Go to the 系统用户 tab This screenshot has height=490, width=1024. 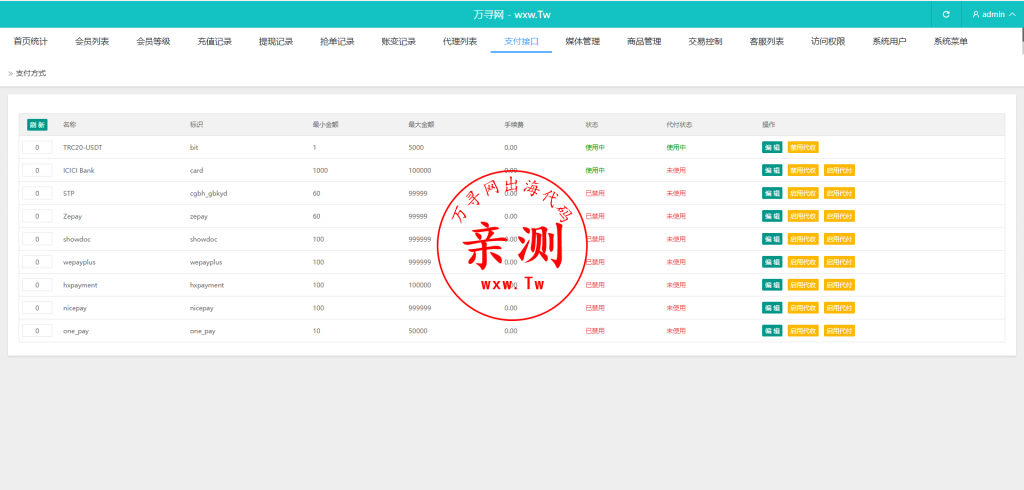[889, 41]
